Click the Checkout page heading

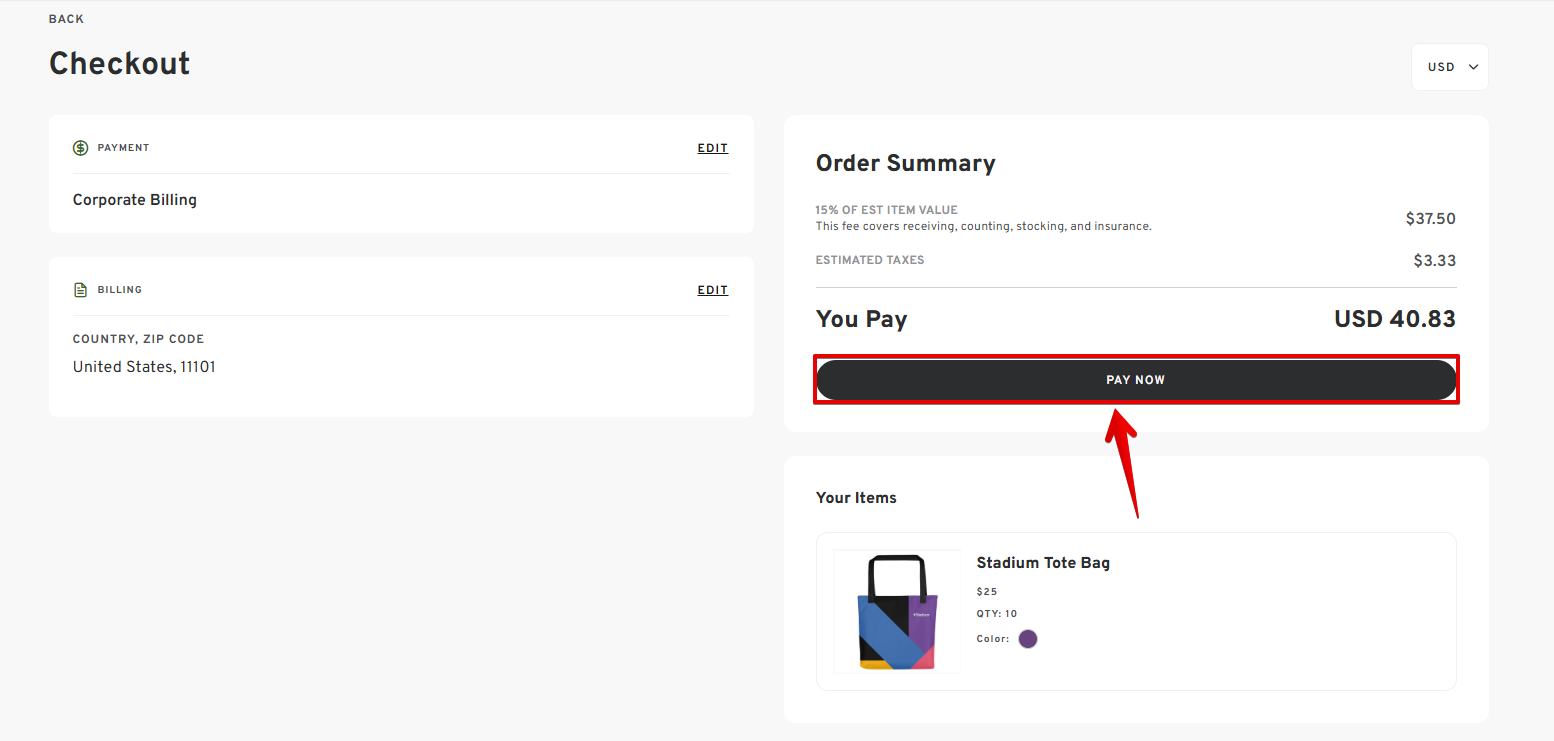click(120, 63)
